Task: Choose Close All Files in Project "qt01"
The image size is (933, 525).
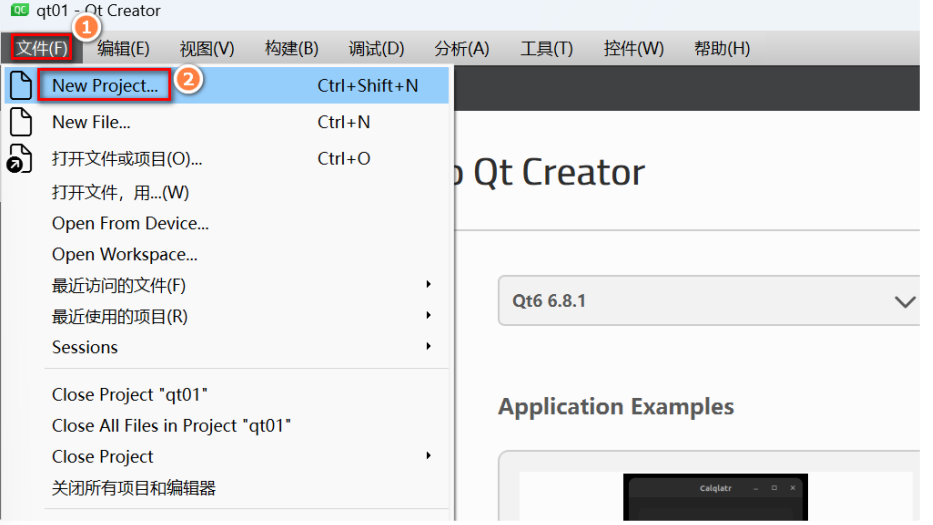Action: pos(227,426)
